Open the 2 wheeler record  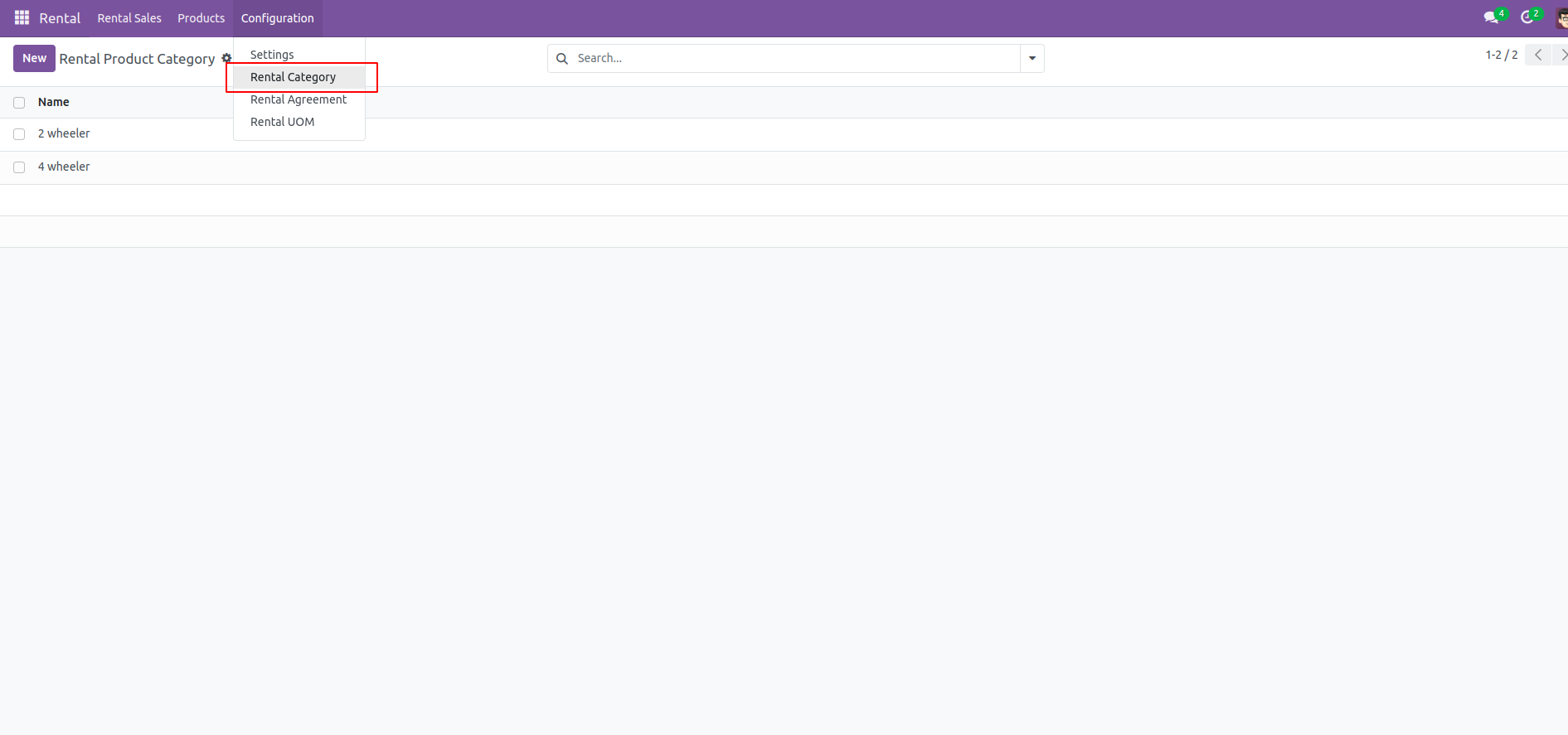click(x=64, y=133)
